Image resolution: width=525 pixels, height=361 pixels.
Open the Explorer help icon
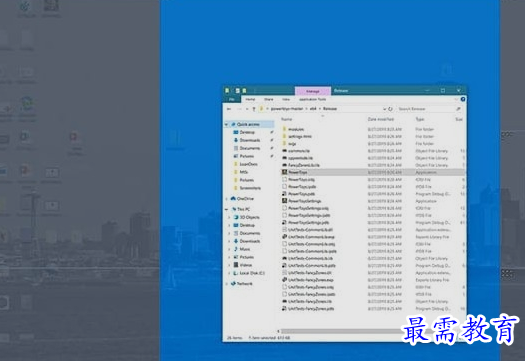463,99
